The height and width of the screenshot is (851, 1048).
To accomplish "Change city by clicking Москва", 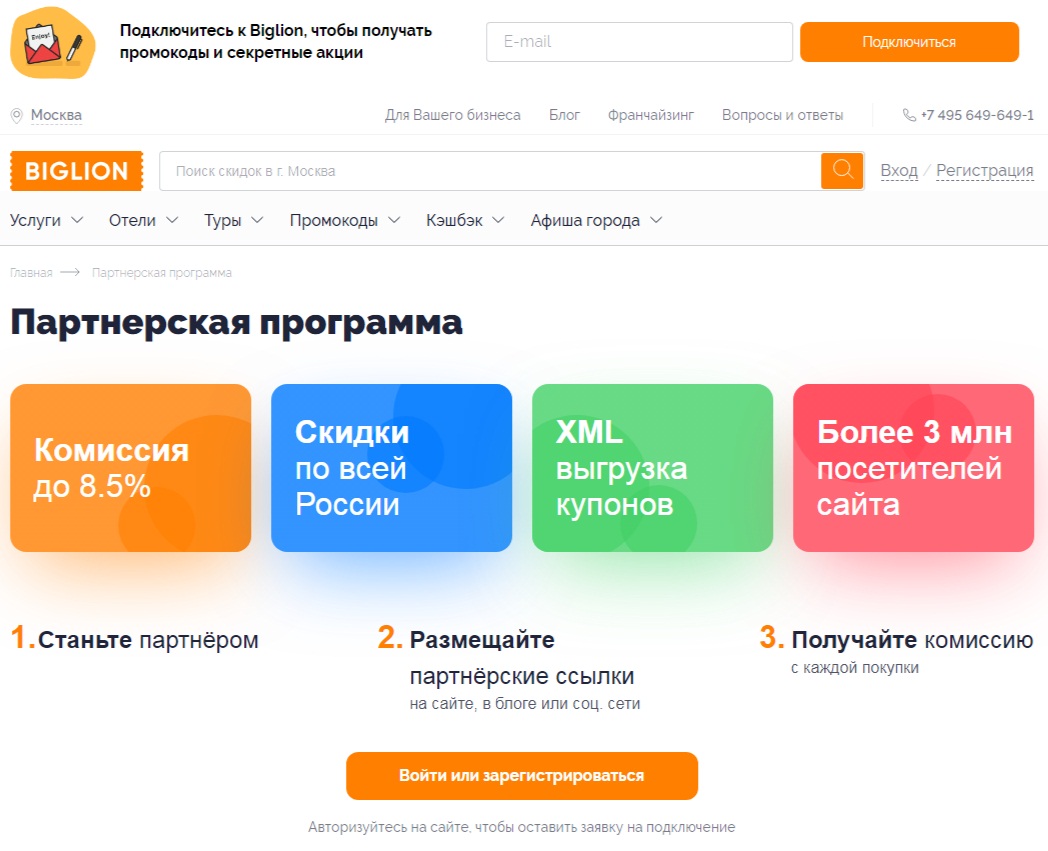I will point(56,116).
